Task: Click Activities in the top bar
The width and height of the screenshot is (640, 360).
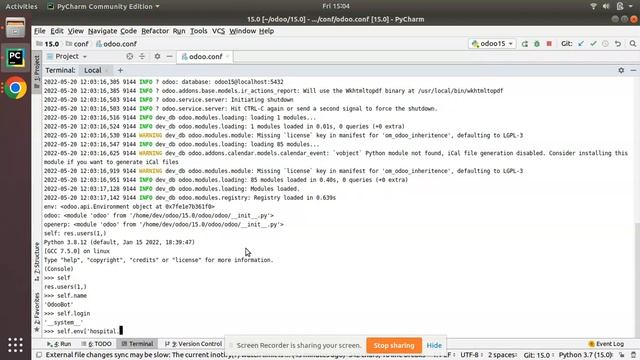Action: pyautogui.click(x=21, y=6)
